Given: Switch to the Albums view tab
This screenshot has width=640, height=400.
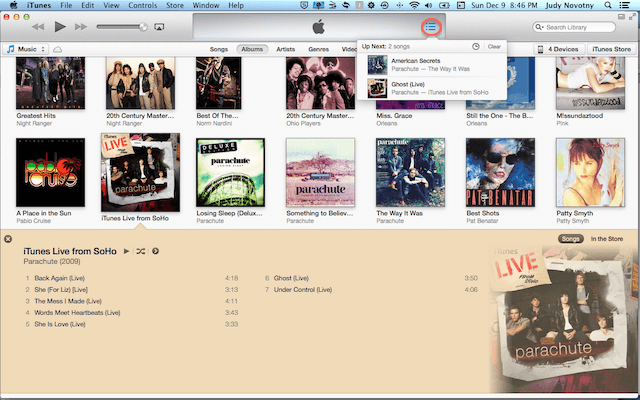Looking at the screenshot, I should pyautogui.click(x=252, y=49).
